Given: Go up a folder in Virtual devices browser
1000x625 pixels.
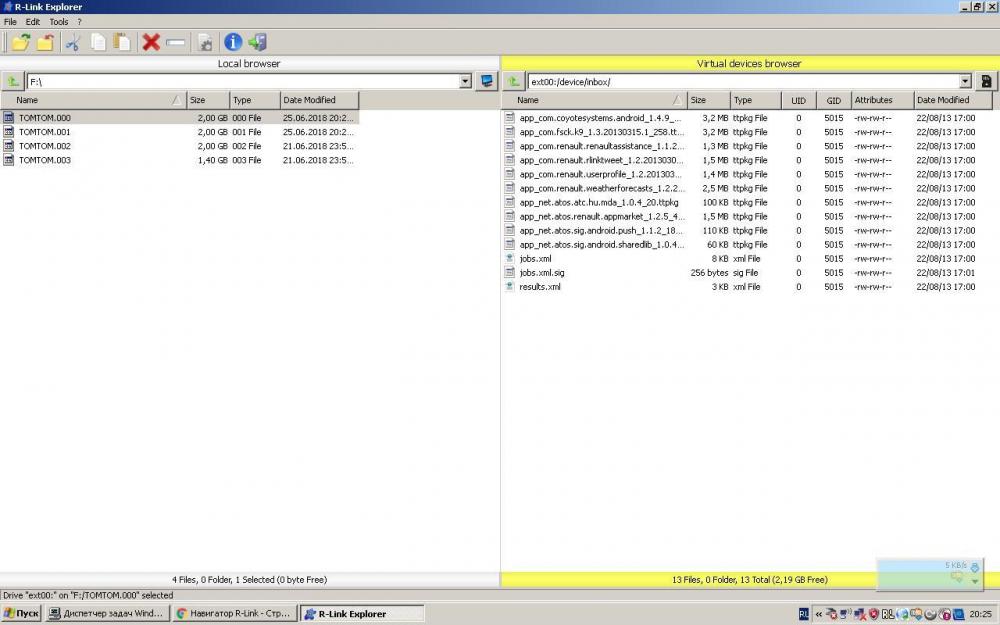Looking at the screenshot, I should pyautogui.click(x=513, y=82).
